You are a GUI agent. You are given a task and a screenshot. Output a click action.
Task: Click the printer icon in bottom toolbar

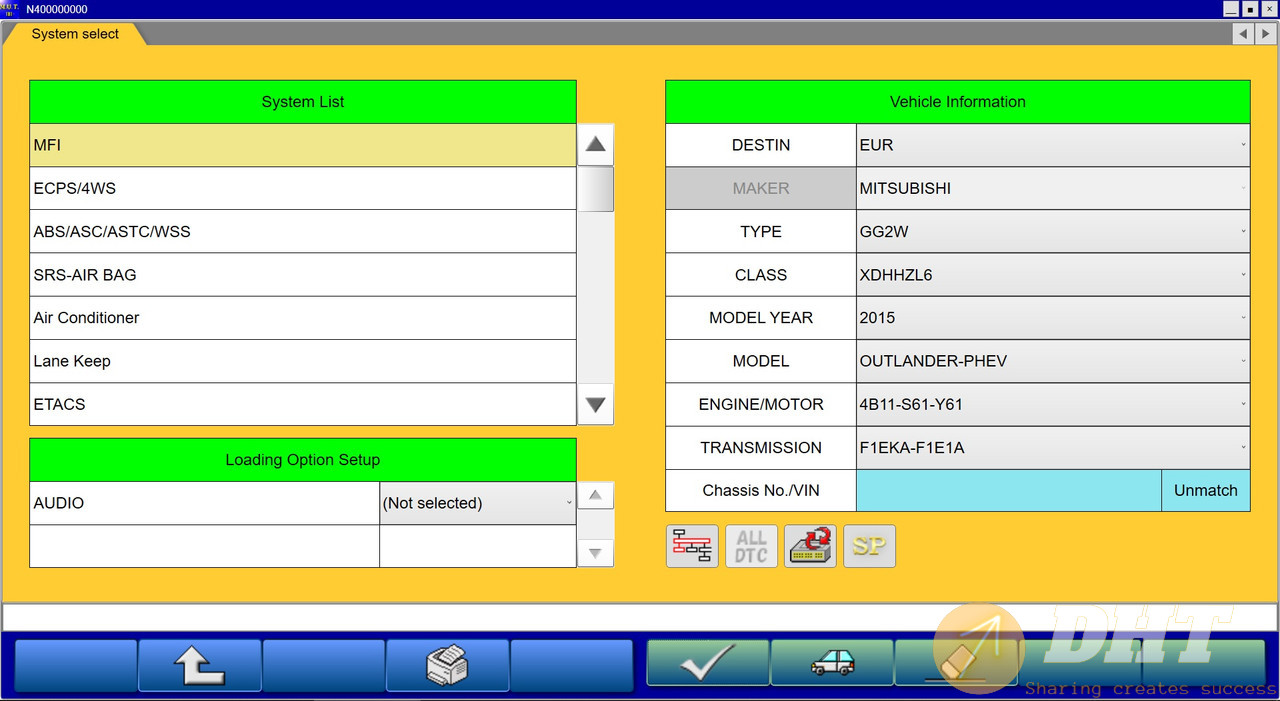pos(448,663)
